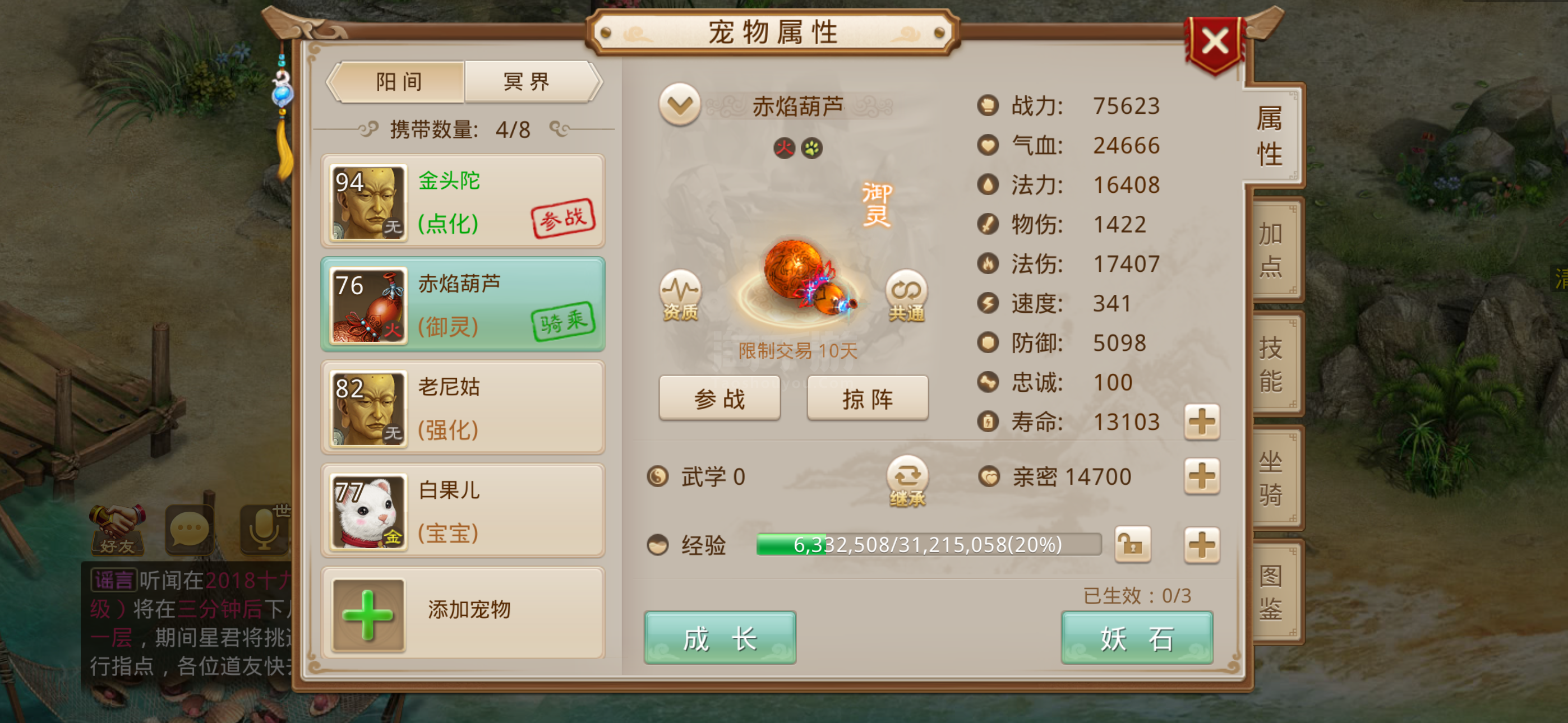
Task: Click the 妖石 button
Action: pos(1136,638)
